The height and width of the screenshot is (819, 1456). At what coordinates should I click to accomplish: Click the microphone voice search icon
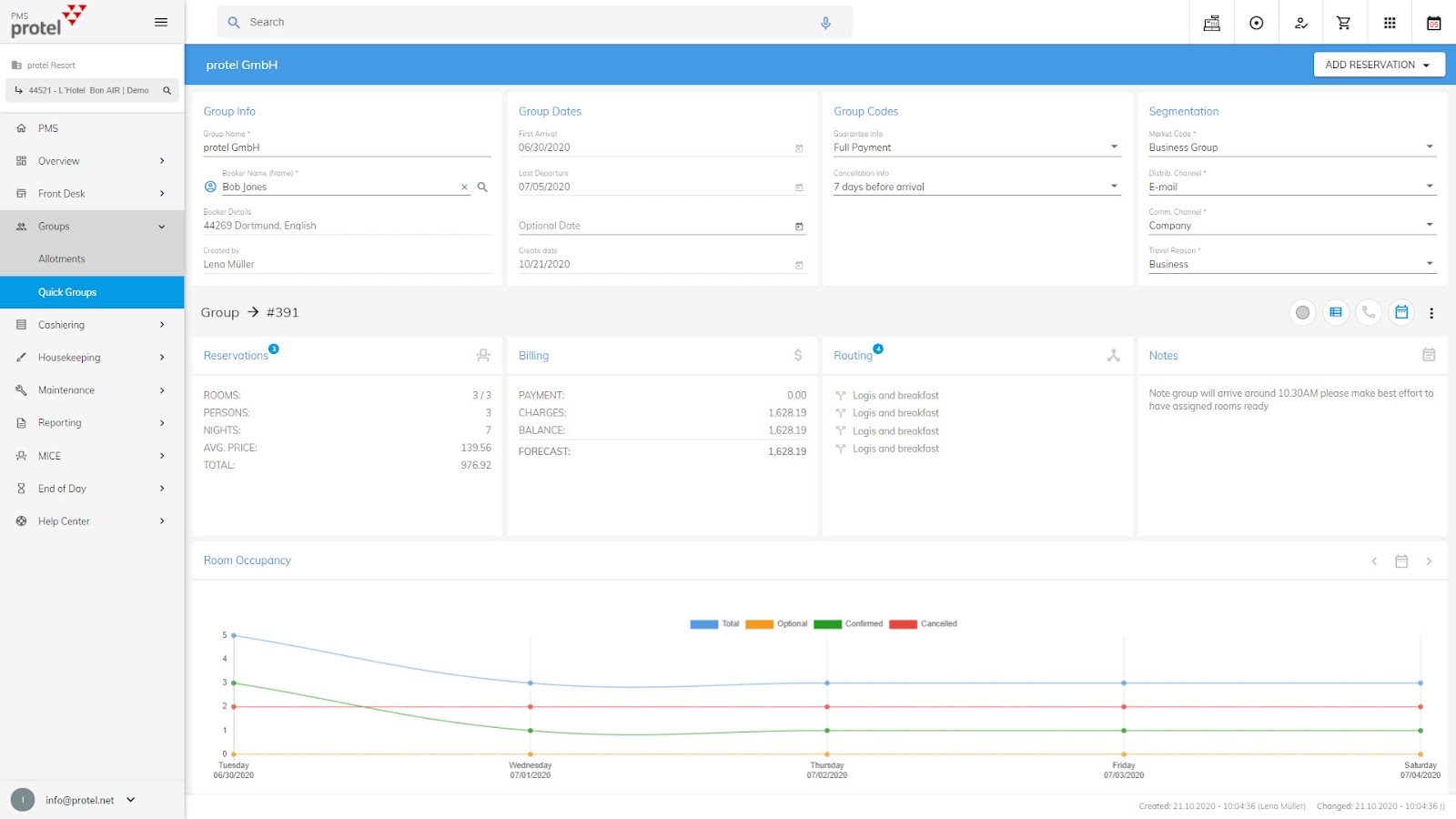point(825,23)
